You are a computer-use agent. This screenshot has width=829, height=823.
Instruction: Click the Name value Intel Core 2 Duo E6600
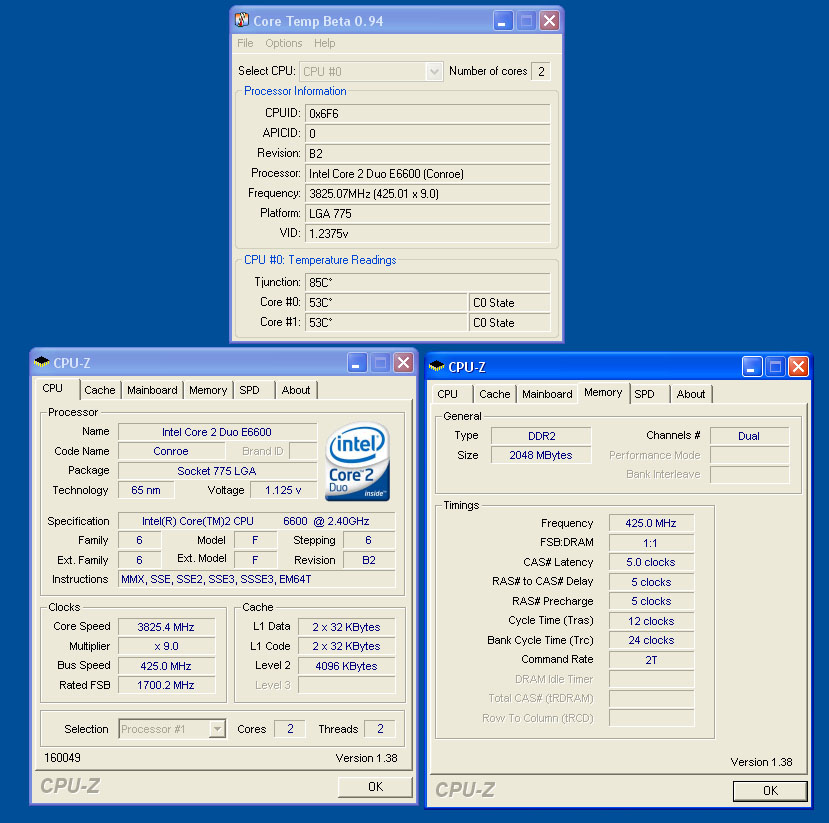[217, 432]
